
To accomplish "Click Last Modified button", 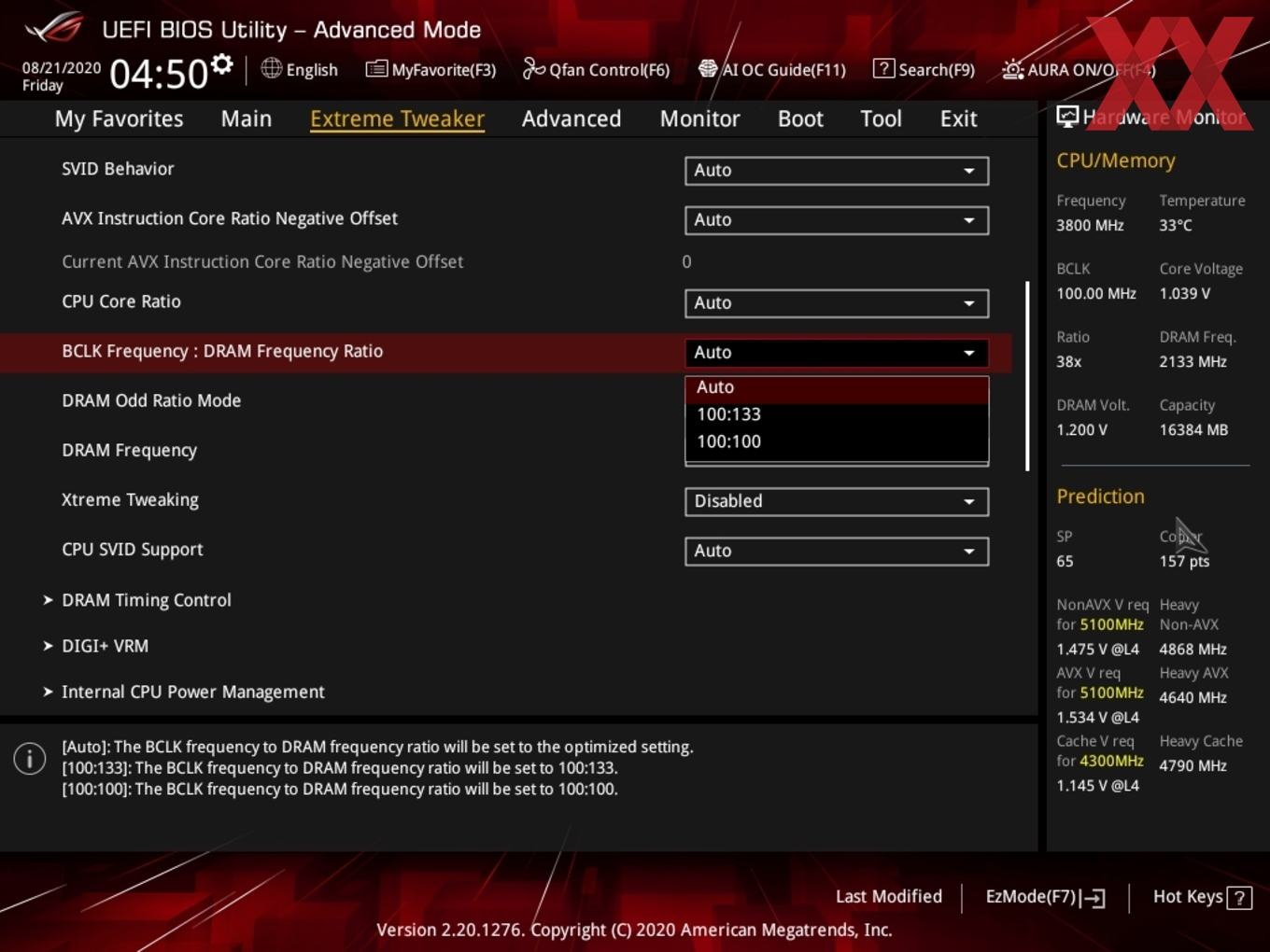I will pyautogui.click(x=889, y=897).
